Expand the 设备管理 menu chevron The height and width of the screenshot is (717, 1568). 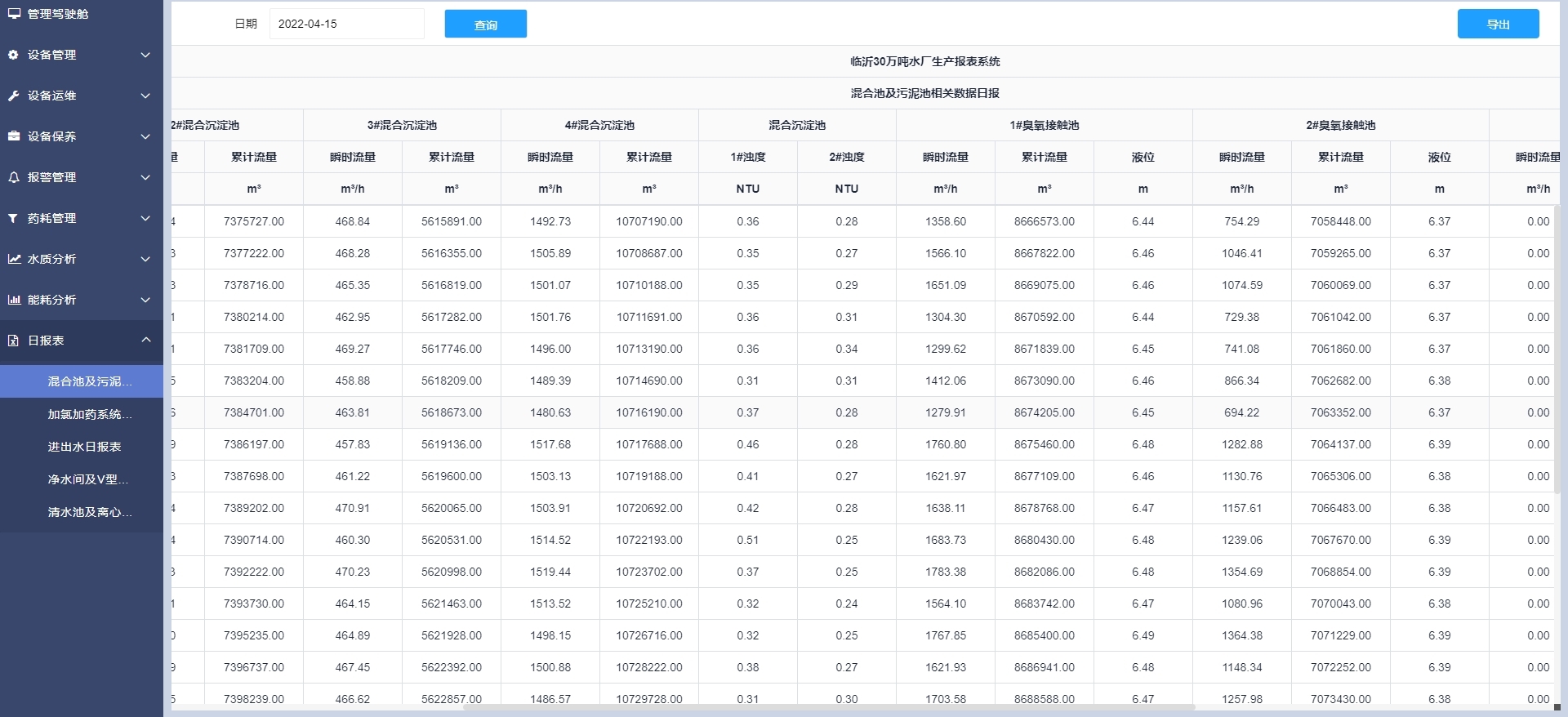click(x=145, y=55)
